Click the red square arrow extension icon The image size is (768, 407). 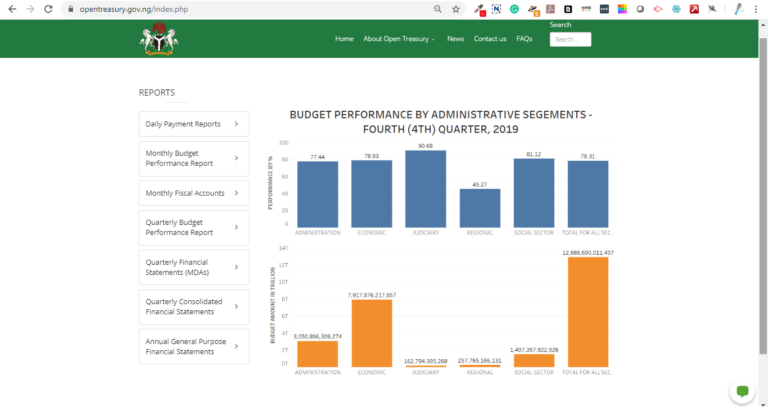pyautogui.click(x=694, y=9)
